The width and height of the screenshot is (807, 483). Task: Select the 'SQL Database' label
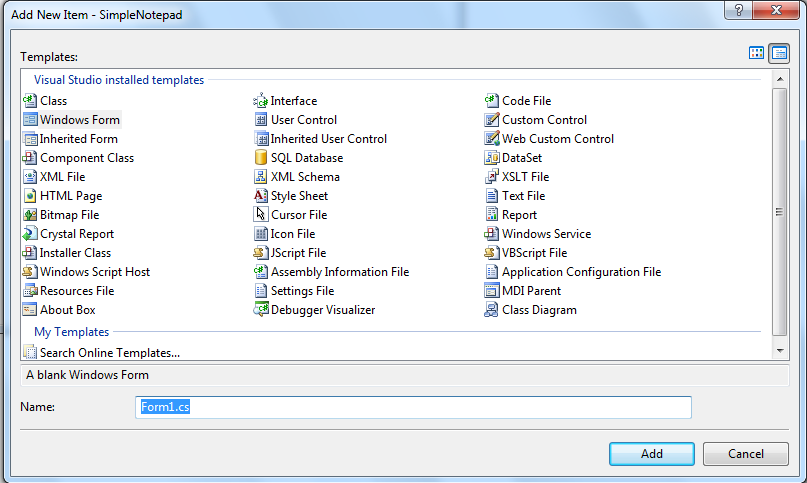307,158
